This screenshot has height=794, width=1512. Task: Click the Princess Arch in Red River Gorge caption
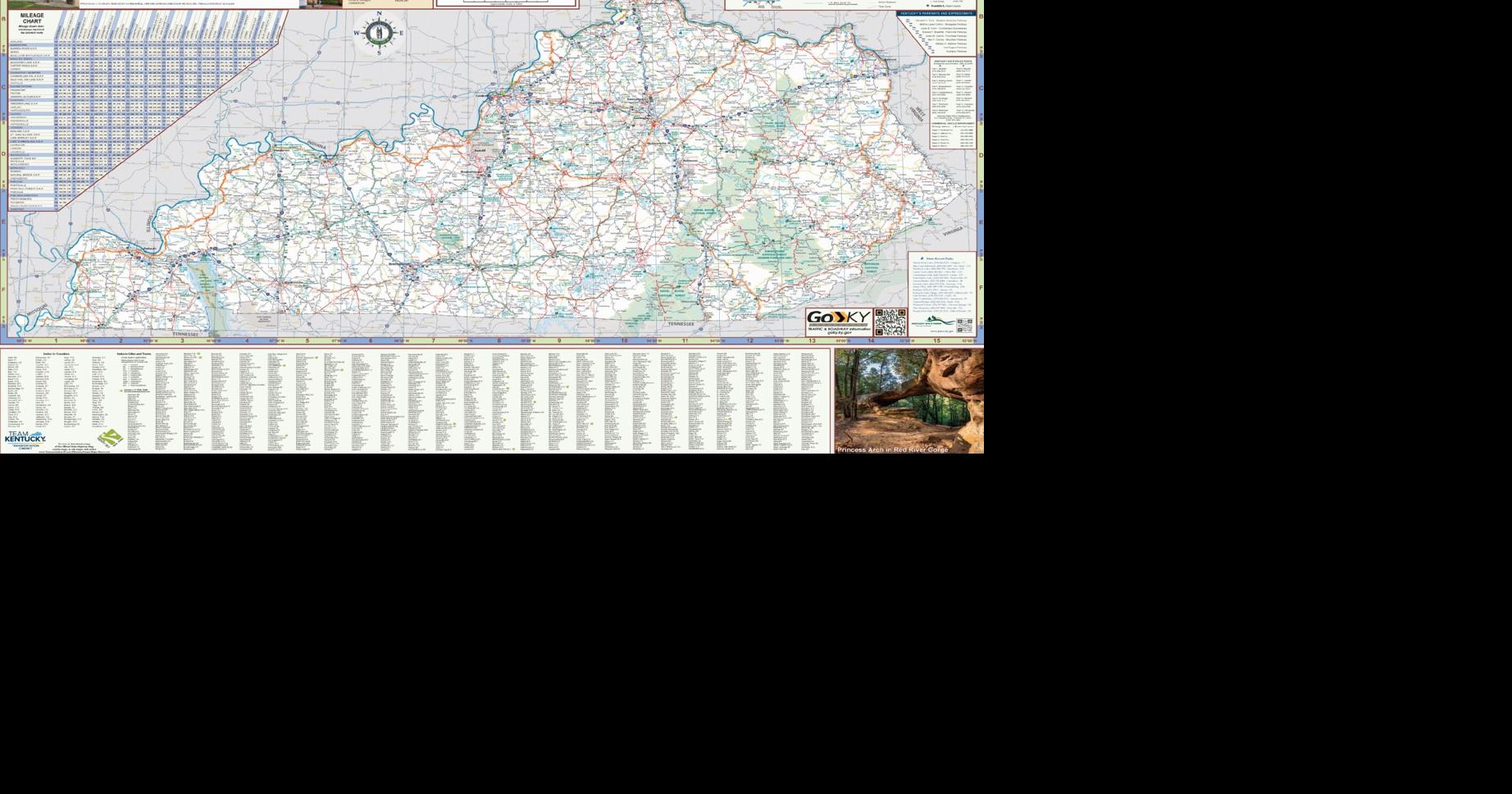pos(893,449)
